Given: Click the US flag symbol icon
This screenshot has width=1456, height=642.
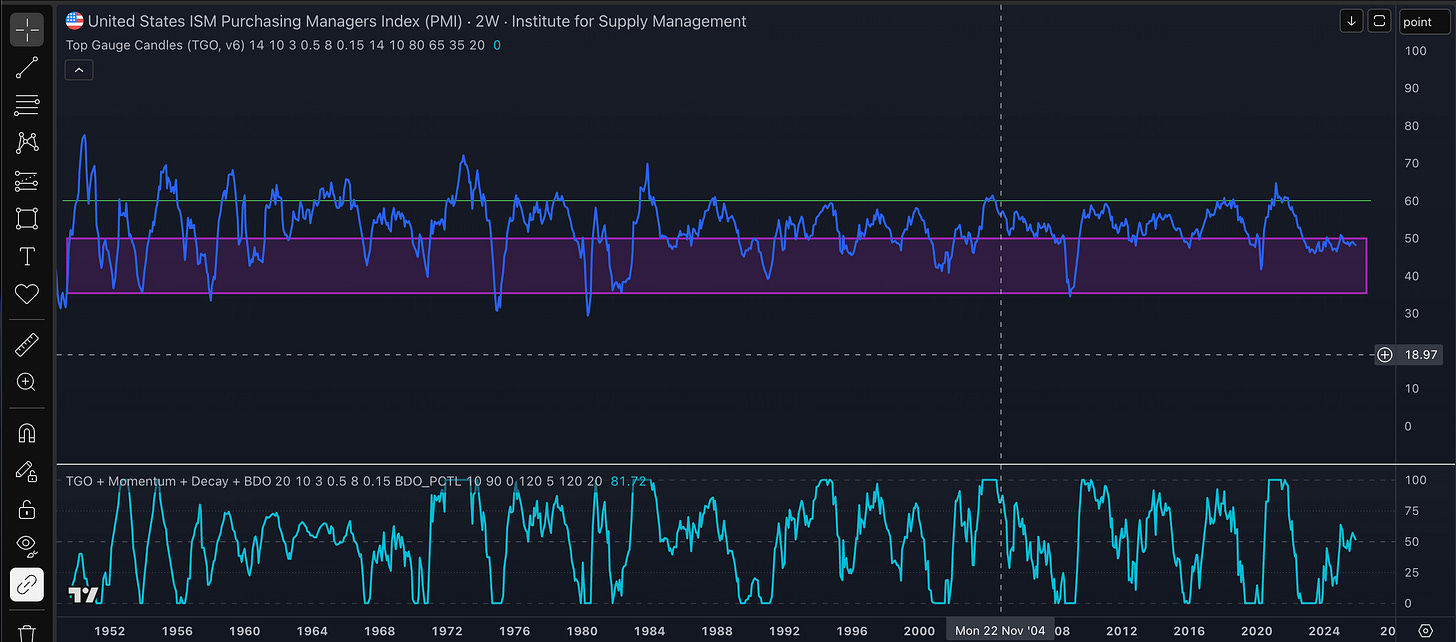Looking at the screenshot, I should point(74,20).
